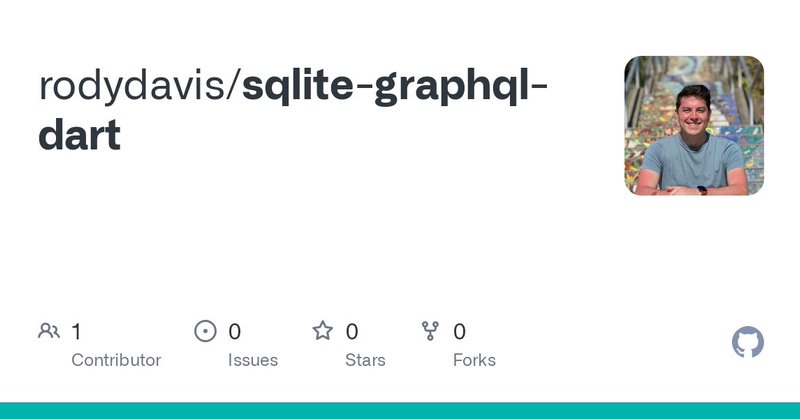Click the star icon
The width and height of the screenshot is (800, 419).
pos(322,331)
